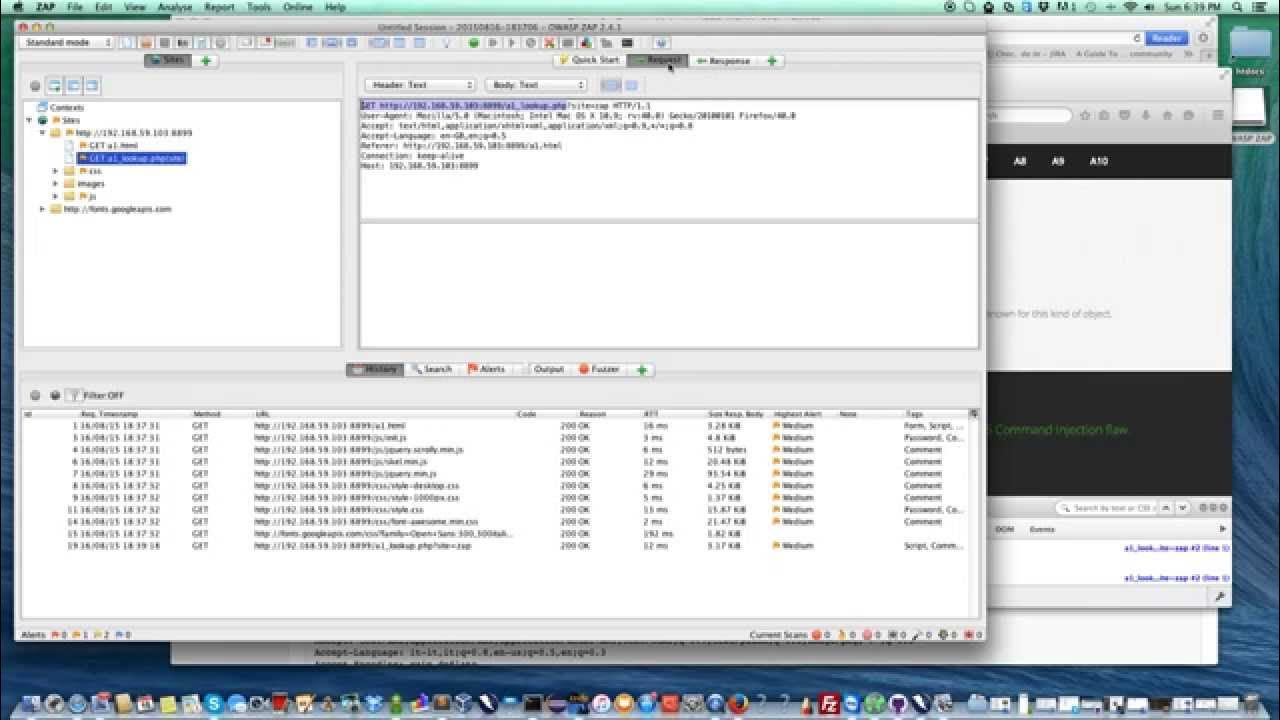Switch to the Quick Start tab

tap(589, 60)
